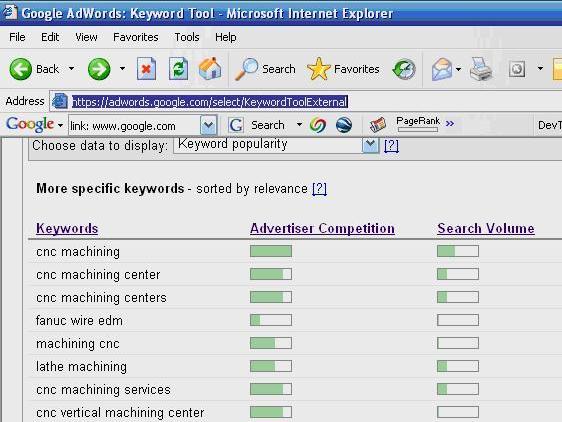Open the File menu
This screenshot has height=422, width=562.
pyautogui.click(x=17, y=37)
